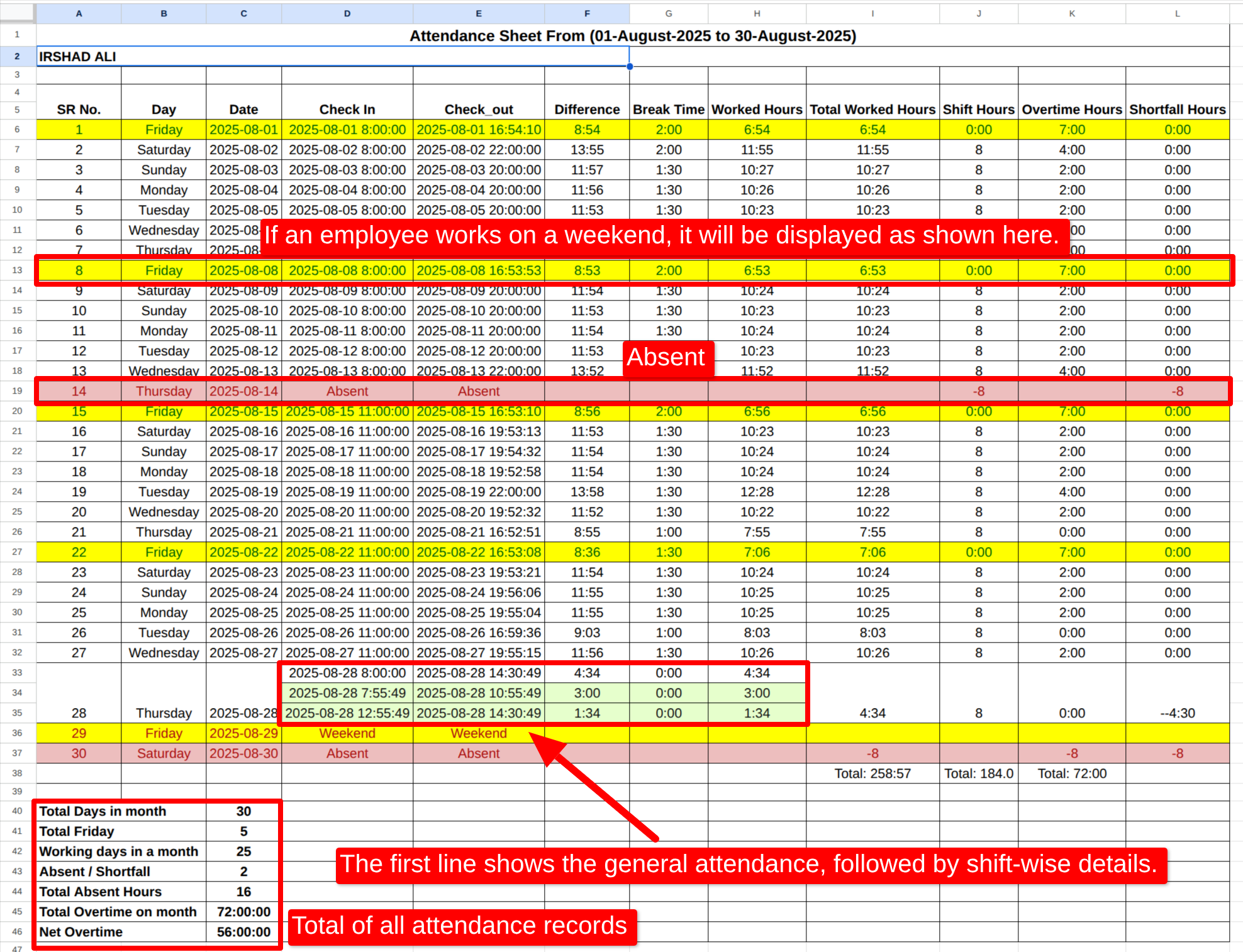
Task: Click the sheet title cell
Action: point(632,36)
